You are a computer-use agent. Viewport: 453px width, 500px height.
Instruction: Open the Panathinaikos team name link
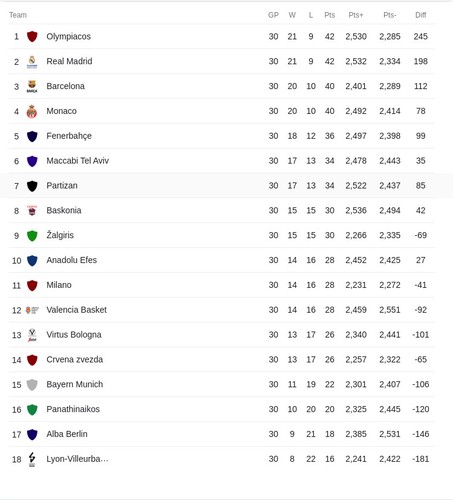pyautogui.click(x=73, y=409)
